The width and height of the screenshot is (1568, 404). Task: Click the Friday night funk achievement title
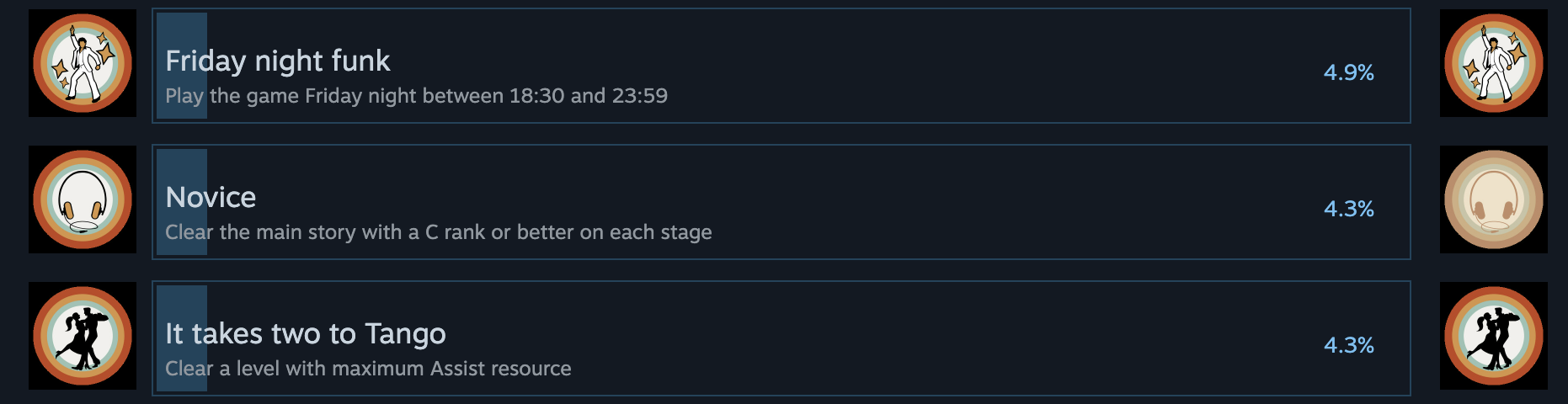pyautogui.click(x=277, y=61)
